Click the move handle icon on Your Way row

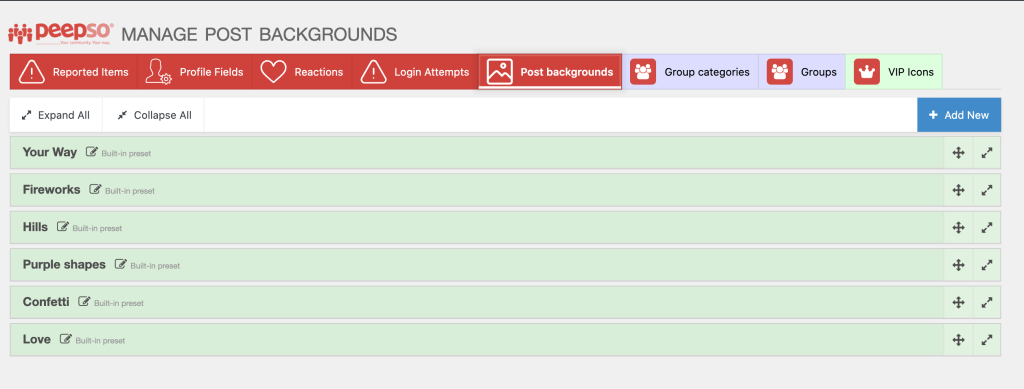959,153
